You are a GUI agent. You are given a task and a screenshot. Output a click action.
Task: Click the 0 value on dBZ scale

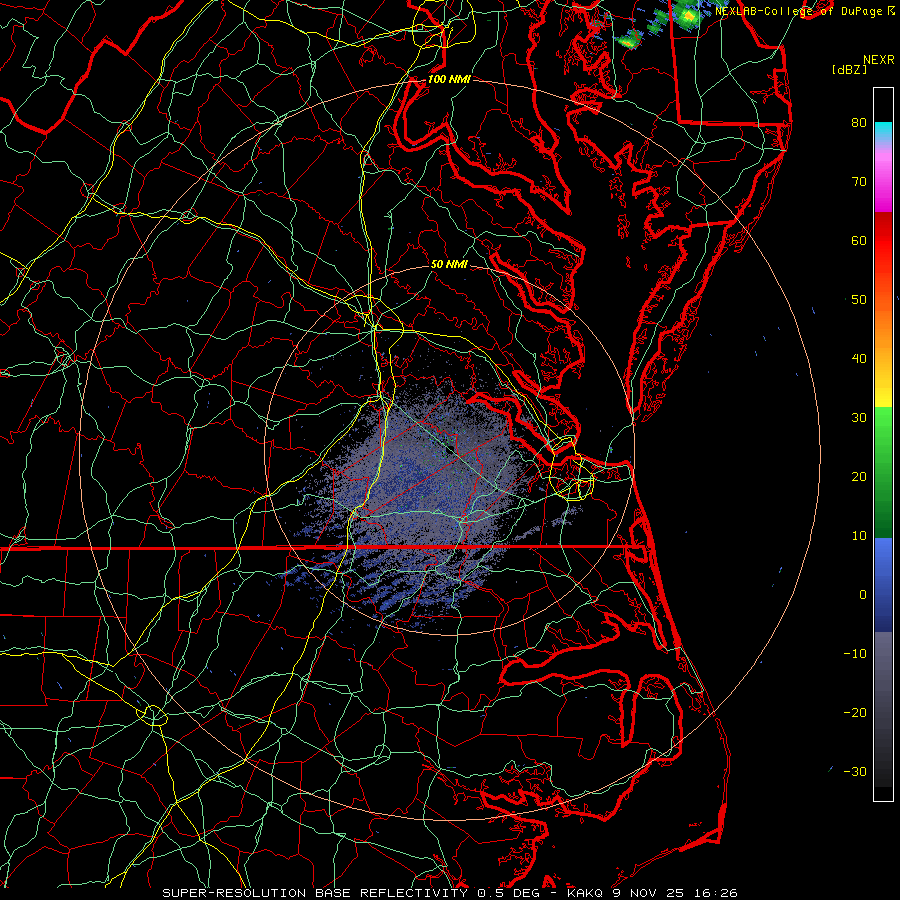coord(863,595)
